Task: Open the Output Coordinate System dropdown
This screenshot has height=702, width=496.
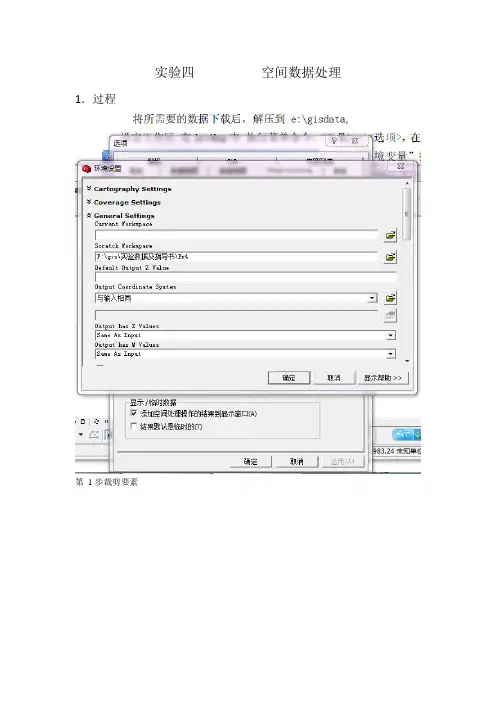Action: tap(372, 298)
